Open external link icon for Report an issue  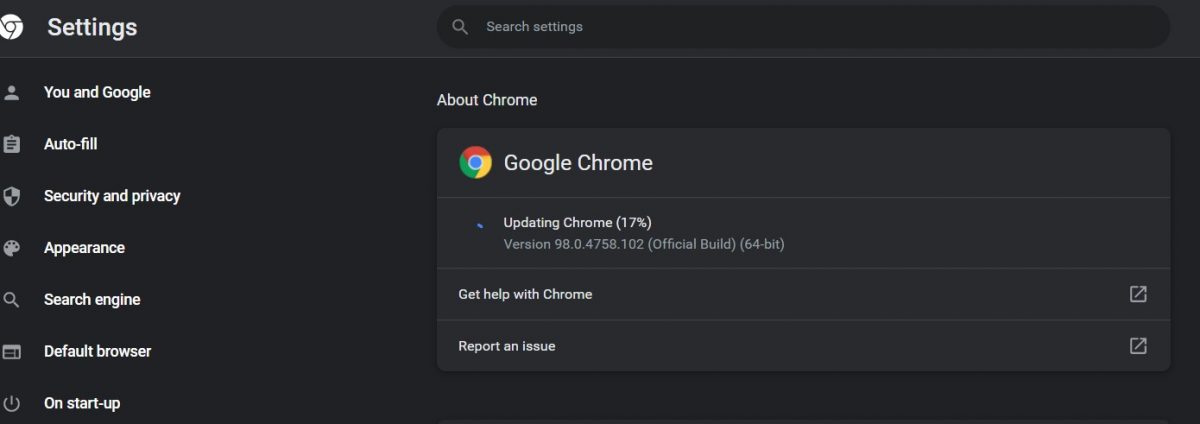click(x=1138, y=346)
